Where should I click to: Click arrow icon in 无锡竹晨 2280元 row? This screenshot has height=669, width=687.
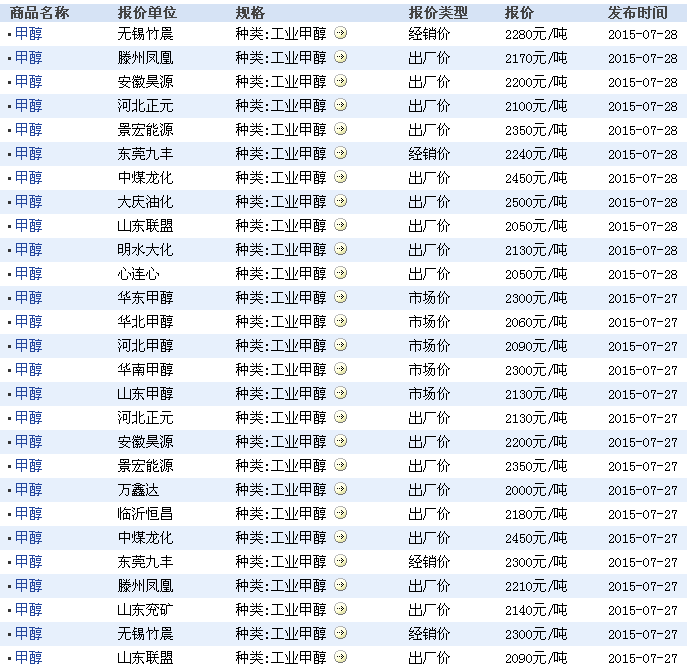(340, 33)
